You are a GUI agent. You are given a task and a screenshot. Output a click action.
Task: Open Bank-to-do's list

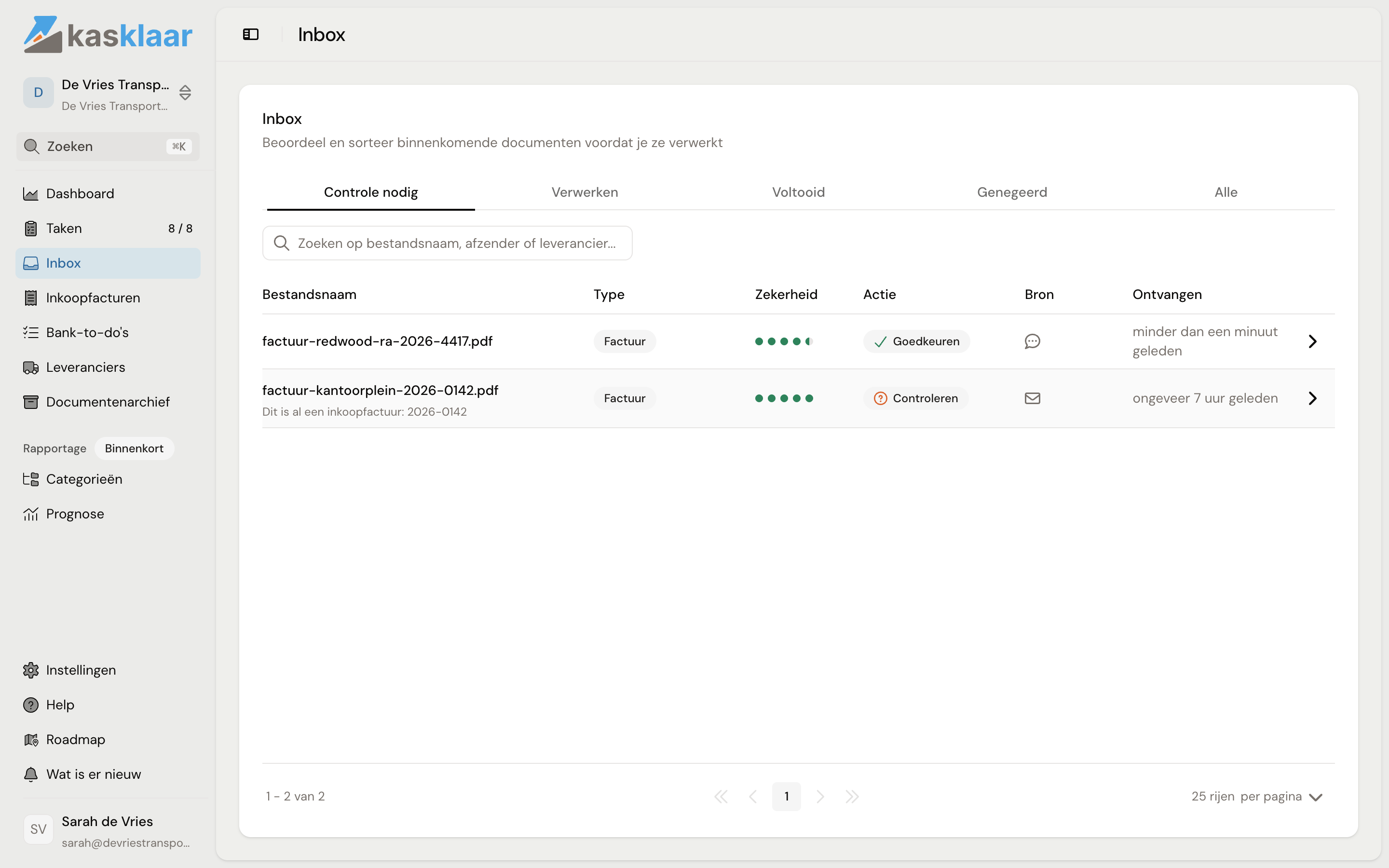click(108, 332)
